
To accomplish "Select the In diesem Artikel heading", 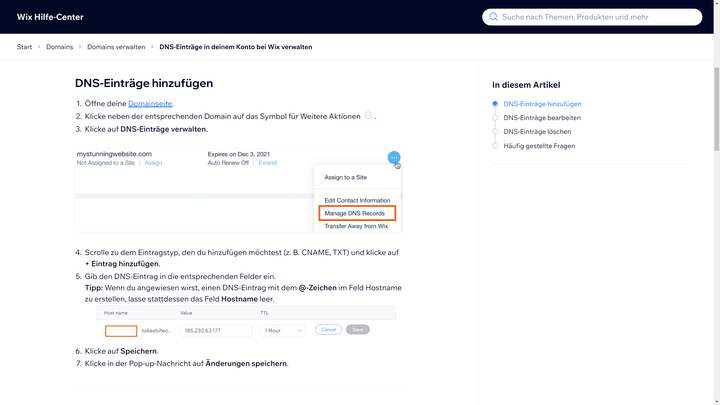I will click(526, 85).
